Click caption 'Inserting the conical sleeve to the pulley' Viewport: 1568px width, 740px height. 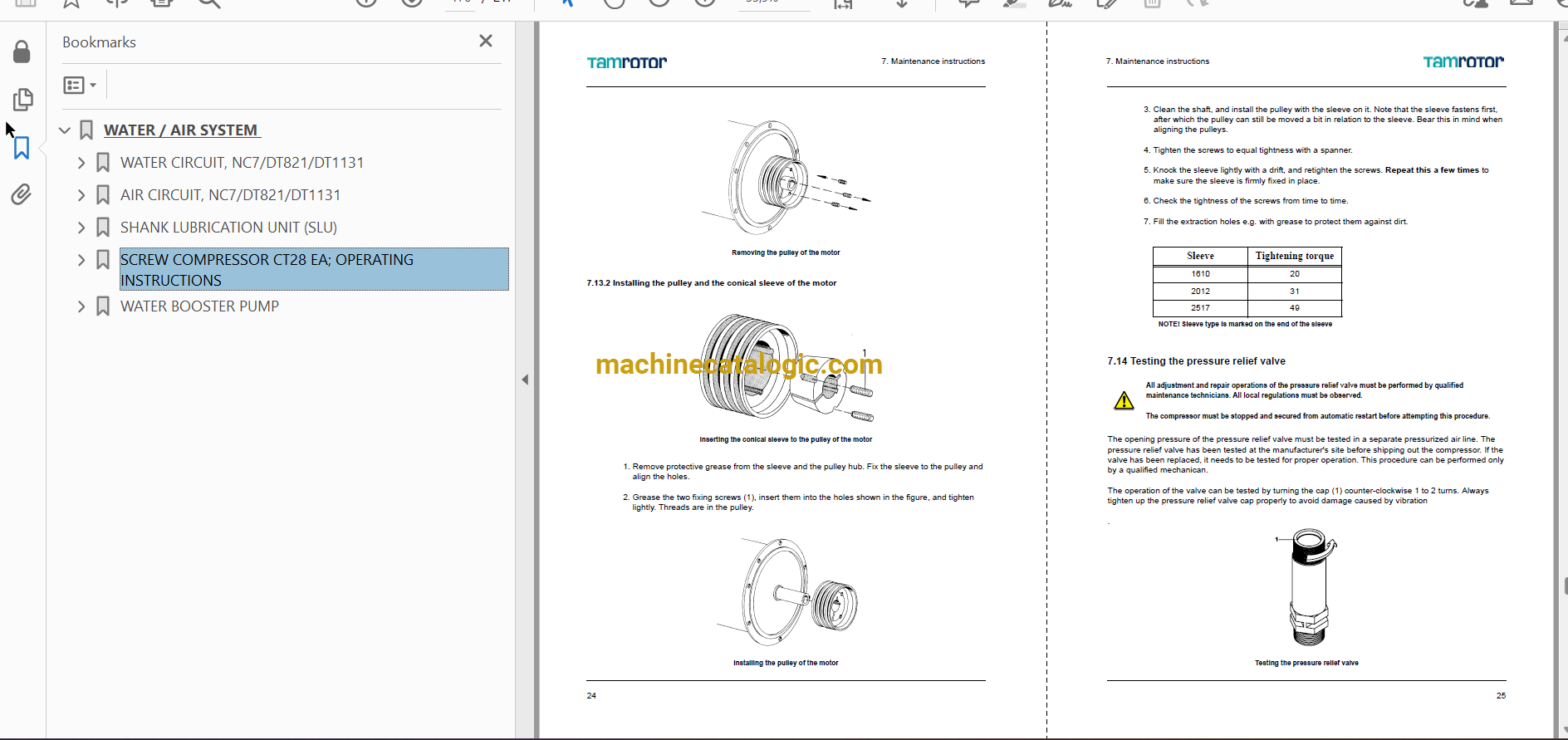pos(786,440)
